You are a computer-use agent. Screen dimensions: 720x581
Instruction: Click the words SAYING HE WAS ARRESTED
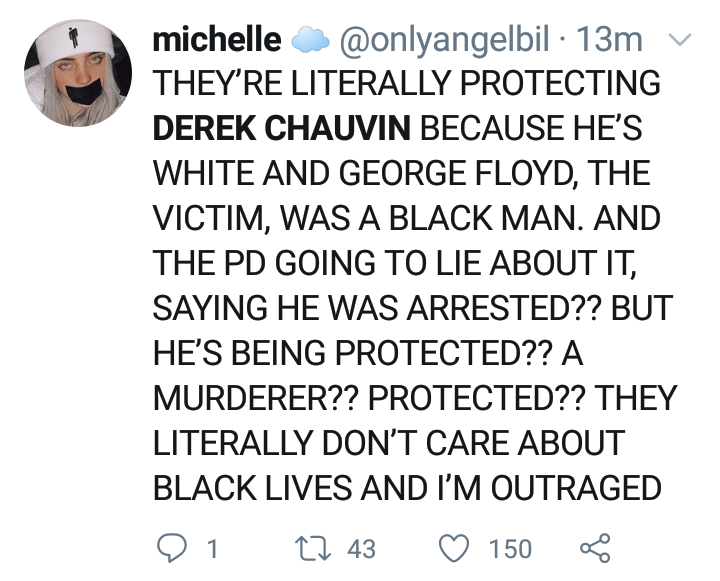[x=358, y=309]
